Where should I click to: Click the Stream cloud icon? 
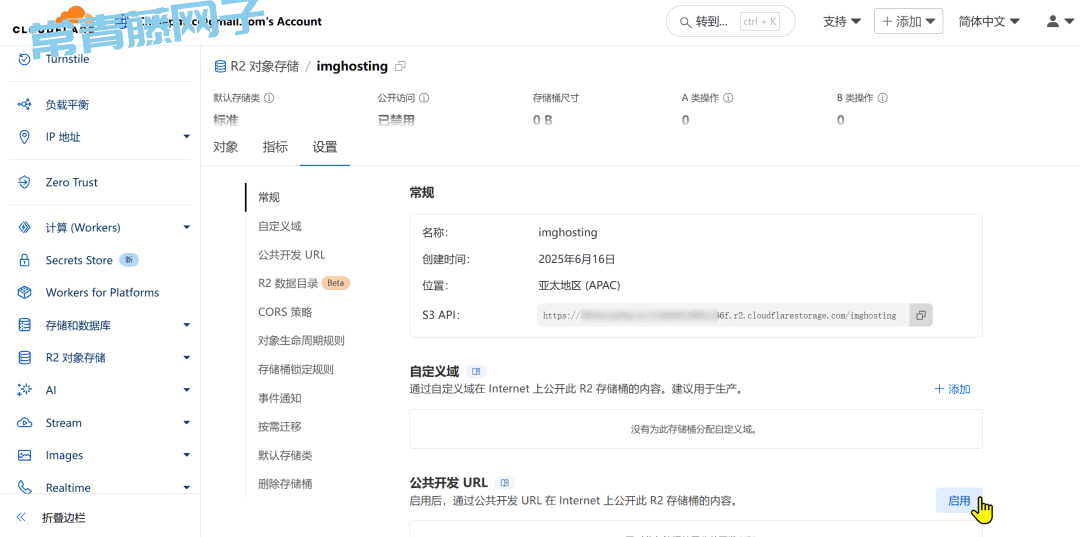(24, 423)
